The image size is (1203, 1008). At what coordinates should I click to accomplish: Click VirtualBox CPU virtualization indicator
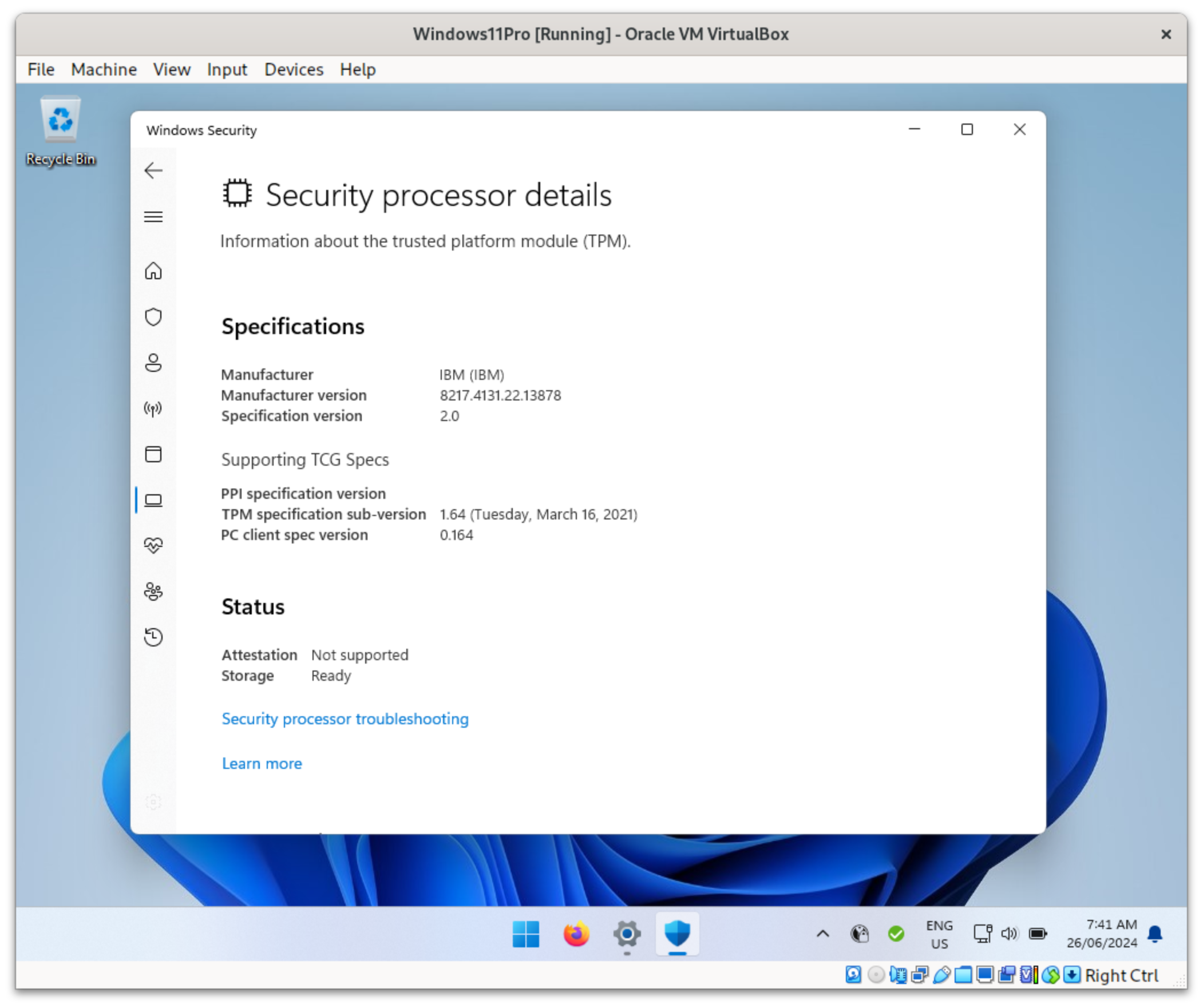tap(1029, 975)
